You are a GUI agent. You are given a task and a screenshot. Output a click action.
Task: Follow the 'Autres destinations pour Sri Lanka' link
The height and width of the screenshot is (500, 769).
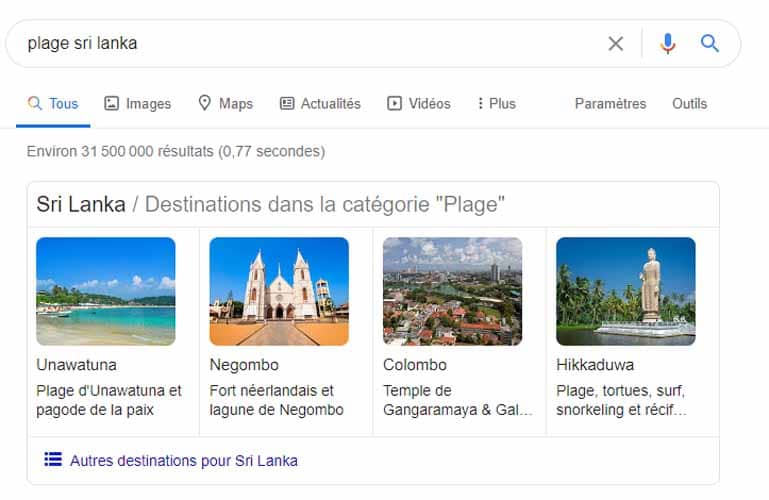click(x=184, y=461)
